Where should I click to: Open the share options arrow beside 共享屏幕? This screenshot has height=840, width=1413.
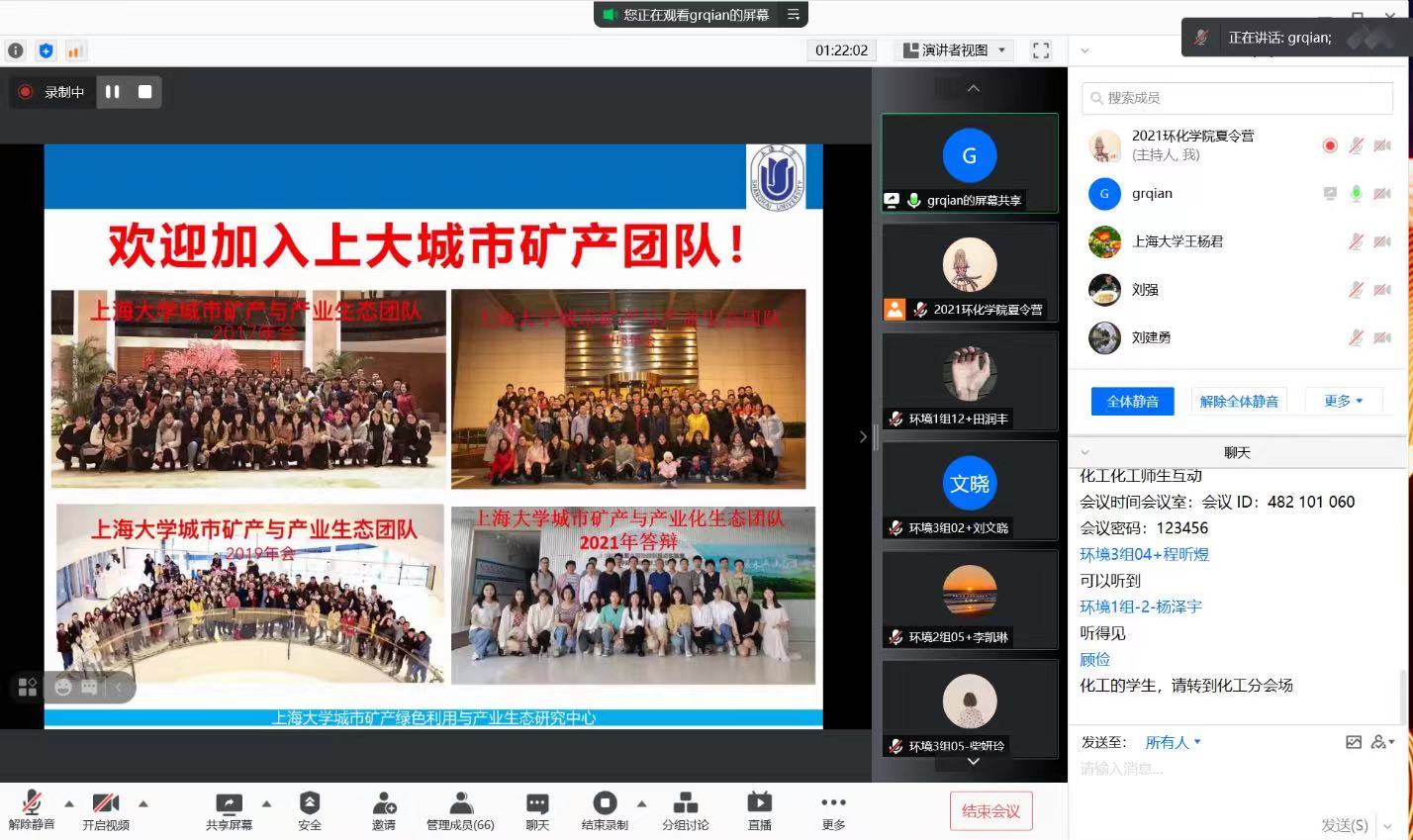pos(266,803)
